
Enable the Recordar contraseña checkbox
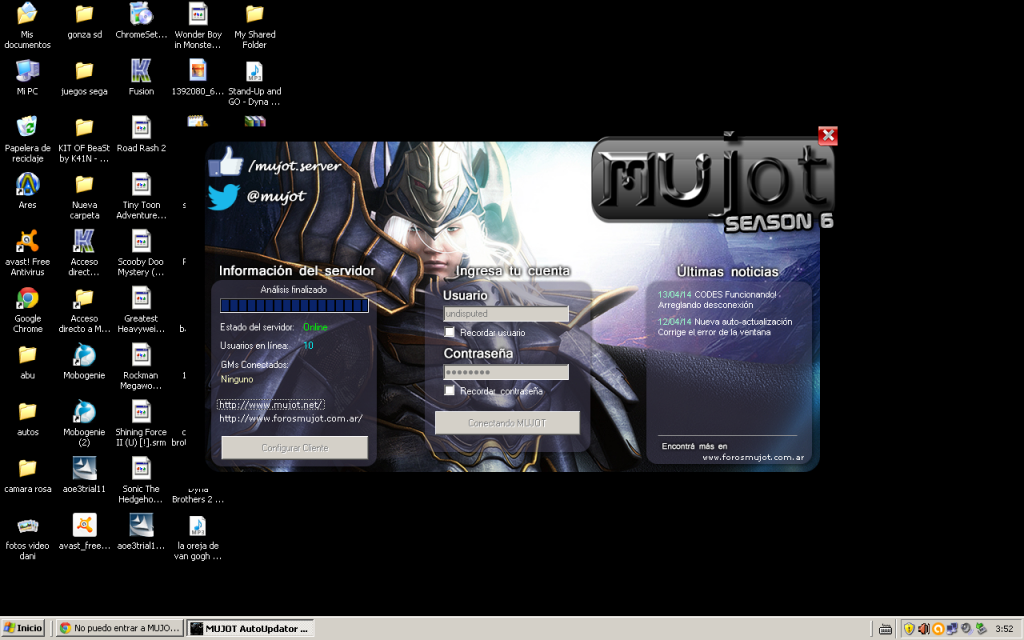pyautogui.click(x=450, y=390)
